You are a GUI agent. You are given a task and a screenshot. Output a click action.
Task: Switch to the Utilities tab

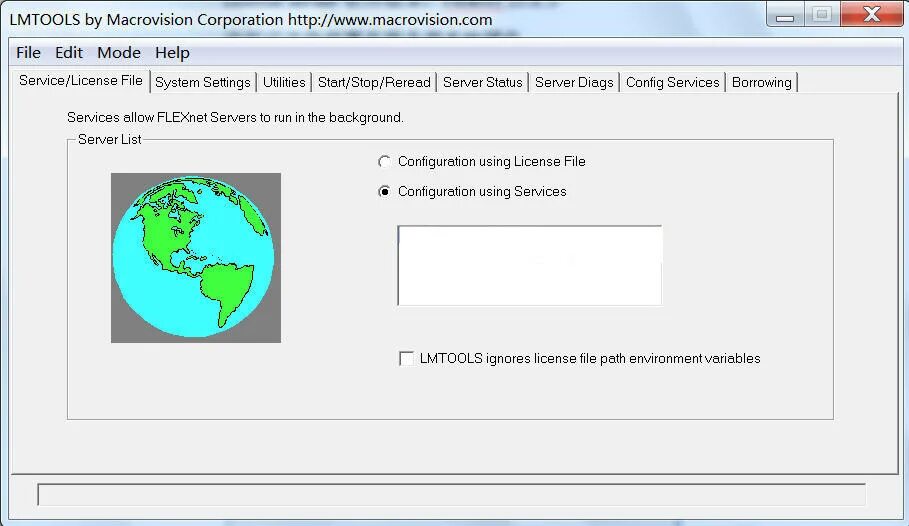pyautogui.click(x=284, y=82)
